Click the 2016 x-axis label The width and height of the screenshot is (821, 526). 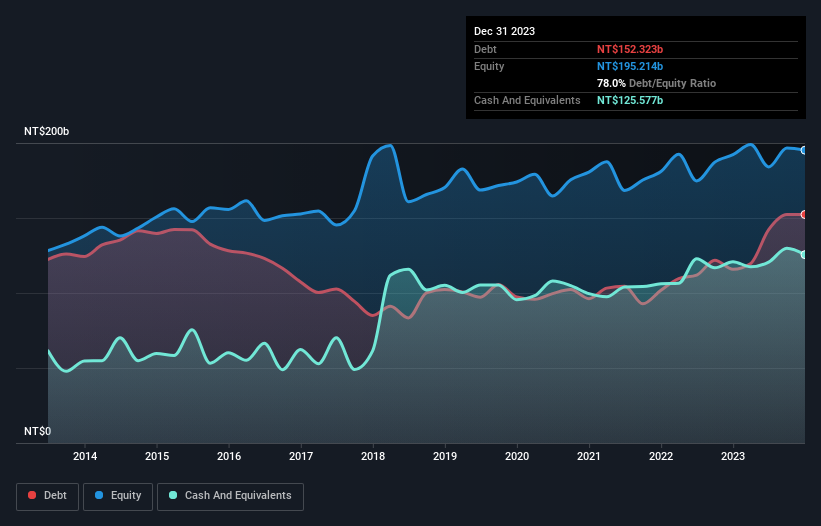pos(229,456)
